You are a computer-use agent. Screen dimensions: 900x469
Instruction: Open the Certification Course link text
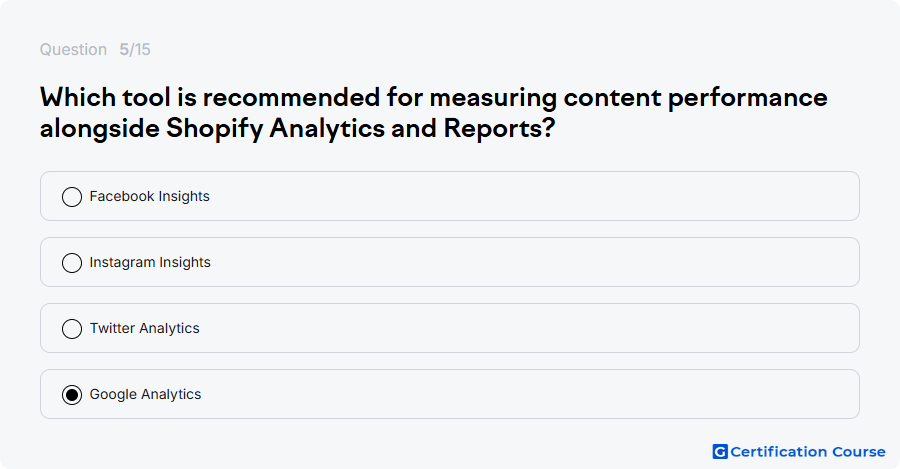click(808, 452)
